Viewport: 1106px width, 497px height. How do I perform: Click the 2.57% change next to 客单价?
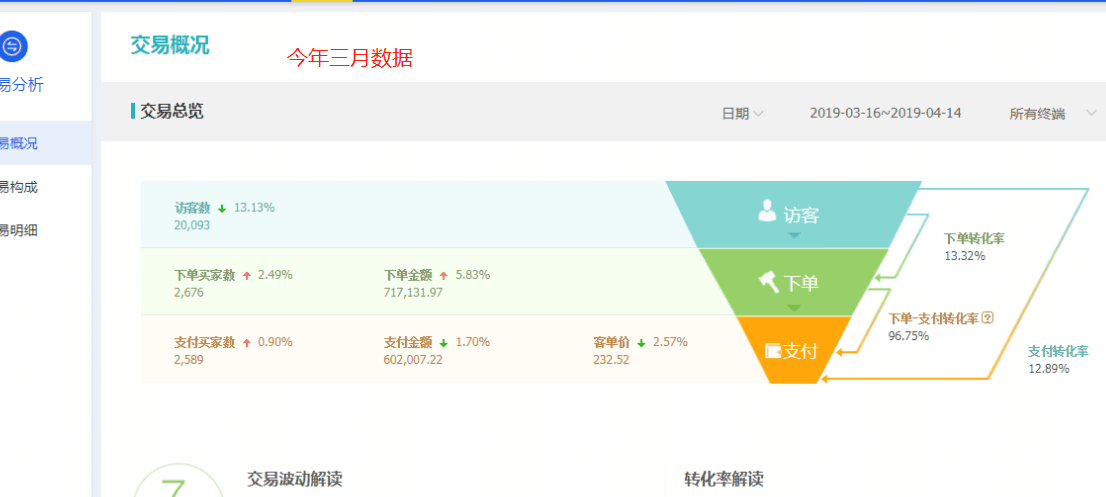(x=670, y=342)
